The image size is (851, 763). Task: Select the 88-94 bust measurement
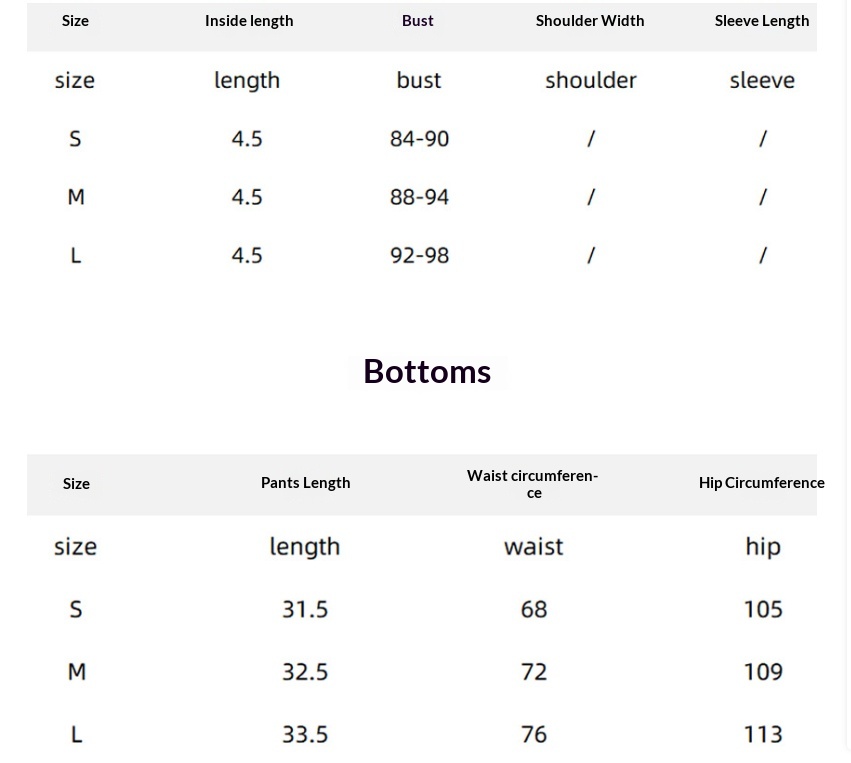[x=419, y=197]
